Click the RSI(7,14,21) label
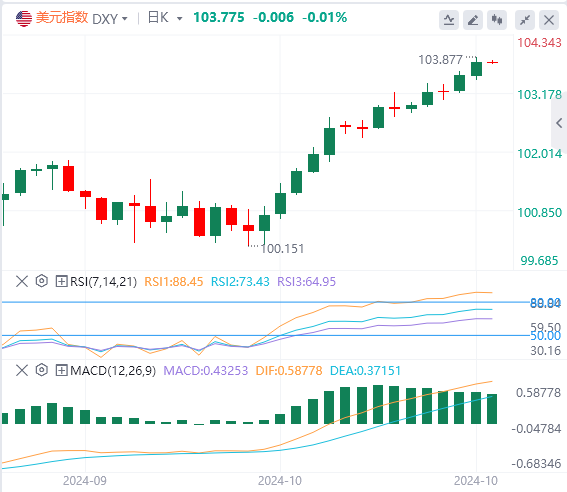The height and width of the screenshot is (492, 567). [x=103, y=282]
